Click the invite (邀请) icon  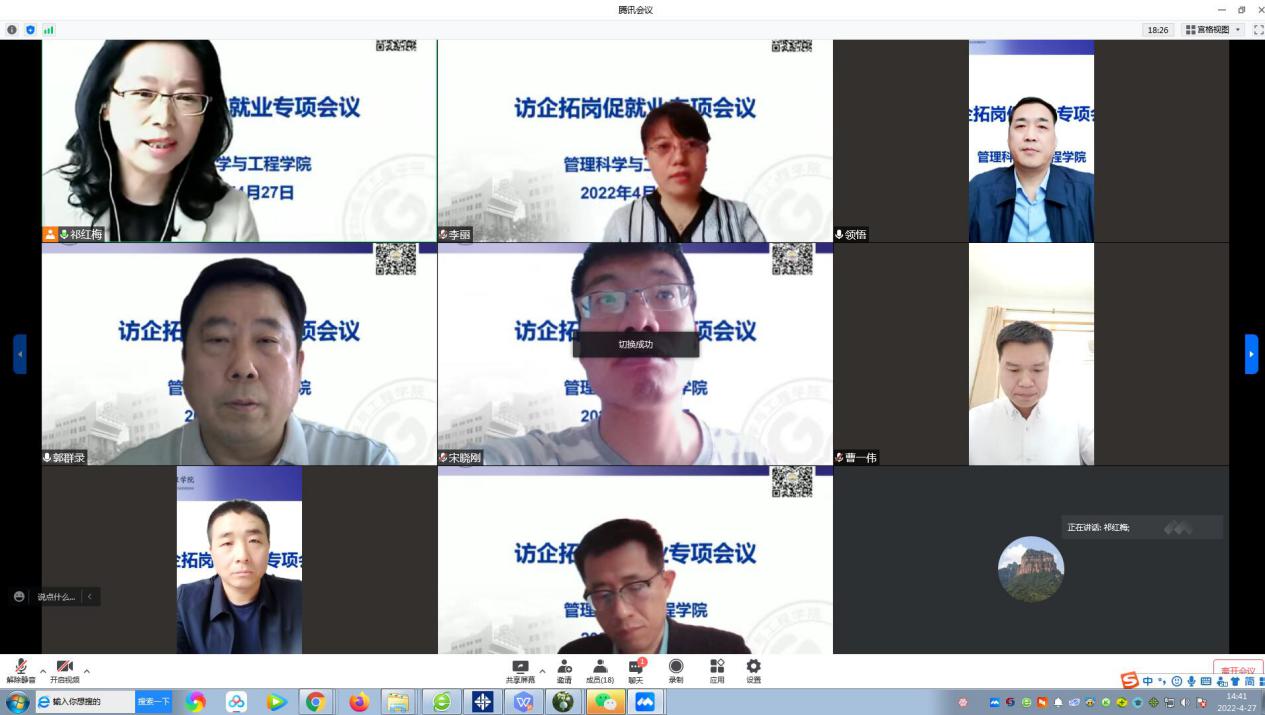tap(565, 668)
